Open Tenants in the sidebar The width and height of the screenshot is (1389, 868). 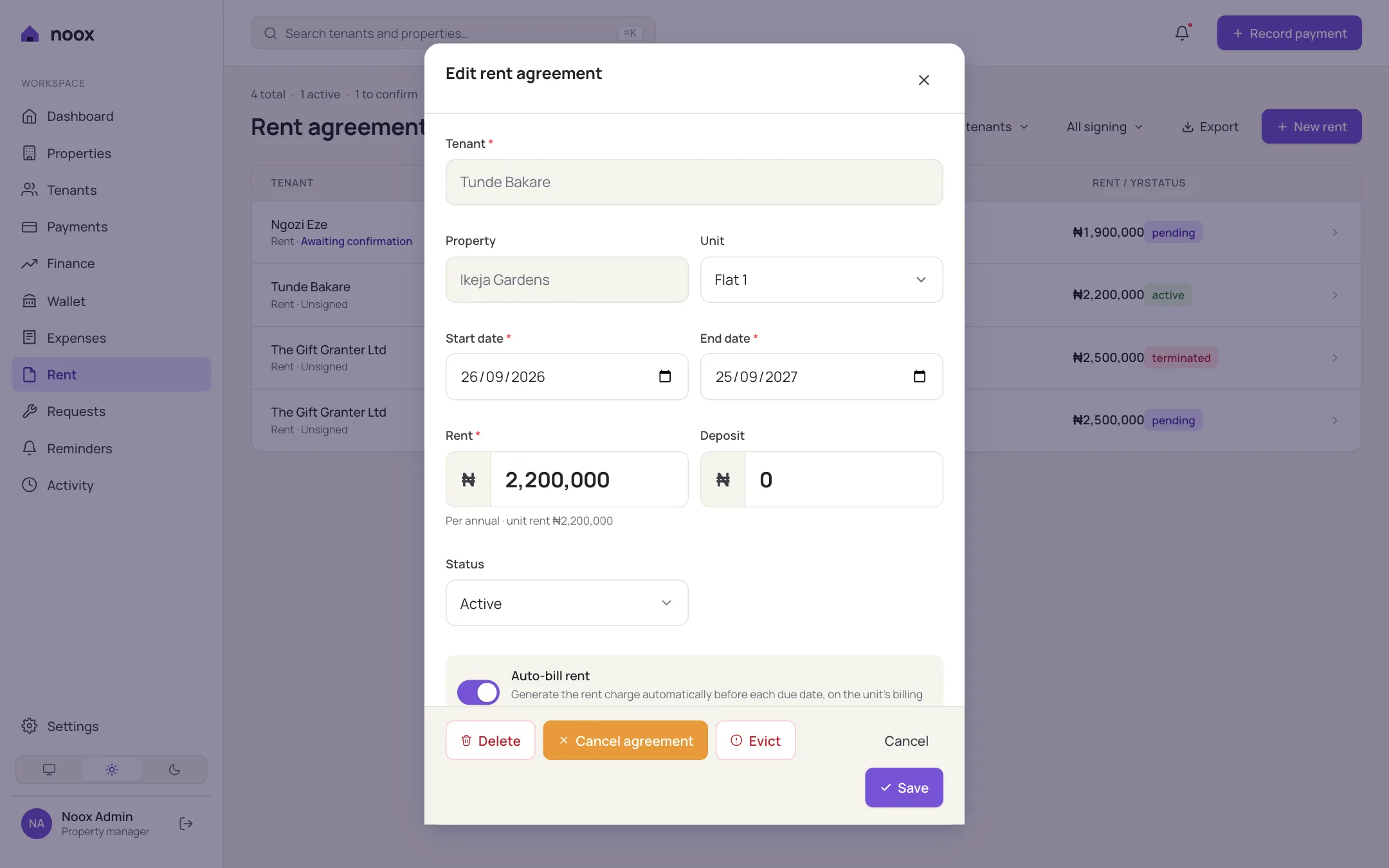[111, 190]
